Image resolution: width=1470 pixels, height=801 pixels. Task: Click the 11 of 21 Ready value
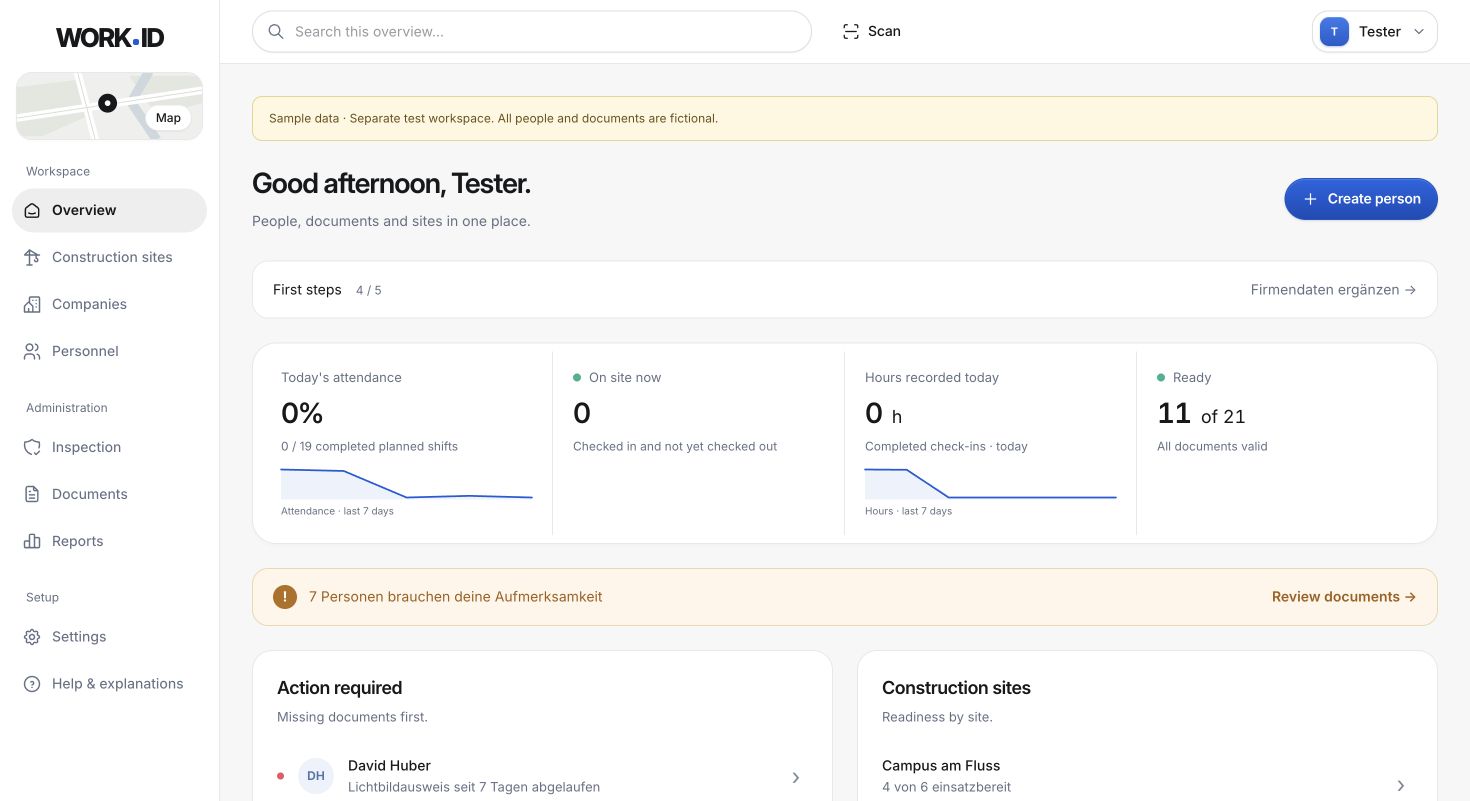click(1201, 414)
